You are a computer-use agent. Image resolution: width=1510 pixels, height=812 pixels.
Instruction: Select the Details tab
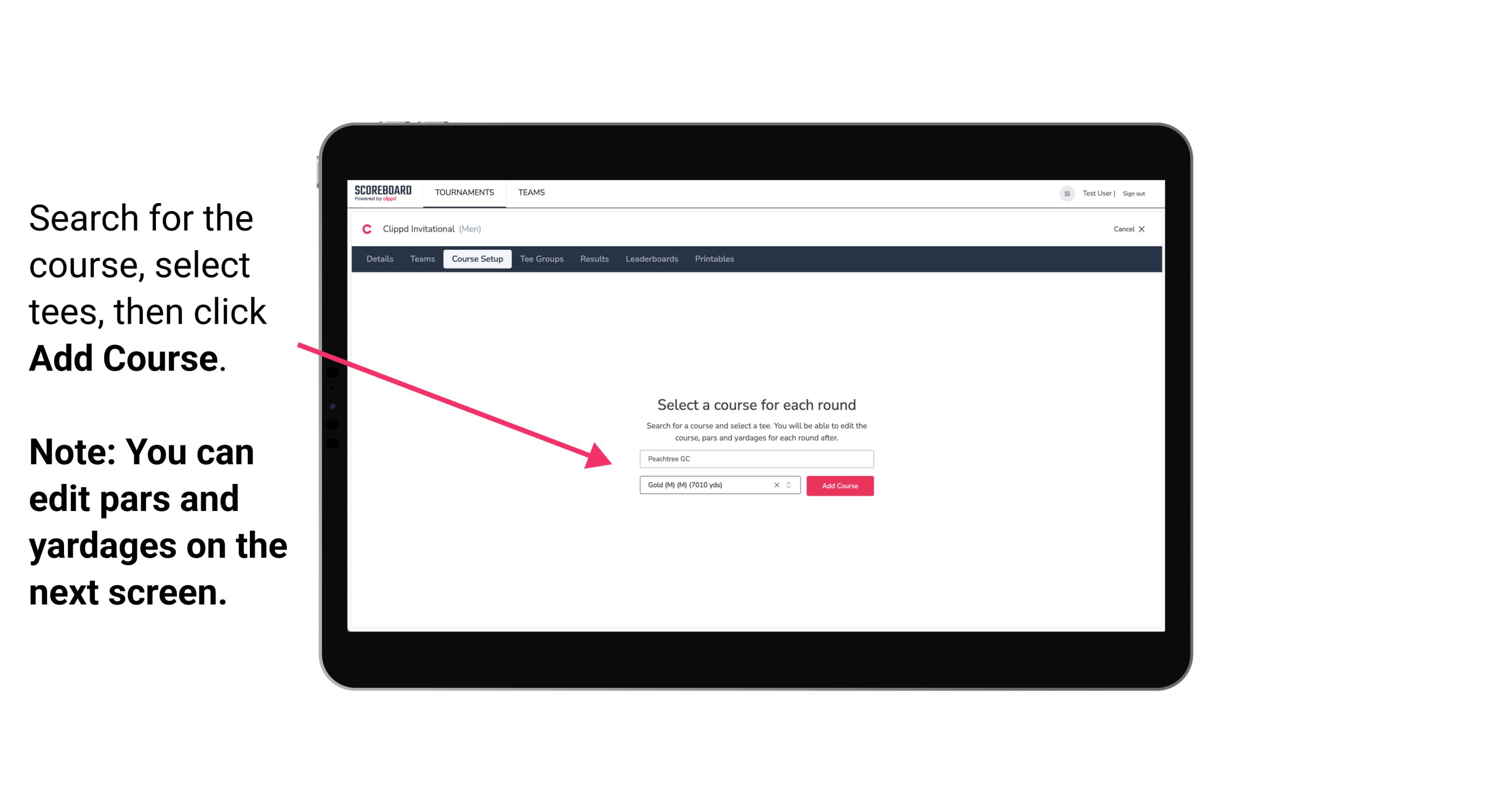tap(378, 259)
